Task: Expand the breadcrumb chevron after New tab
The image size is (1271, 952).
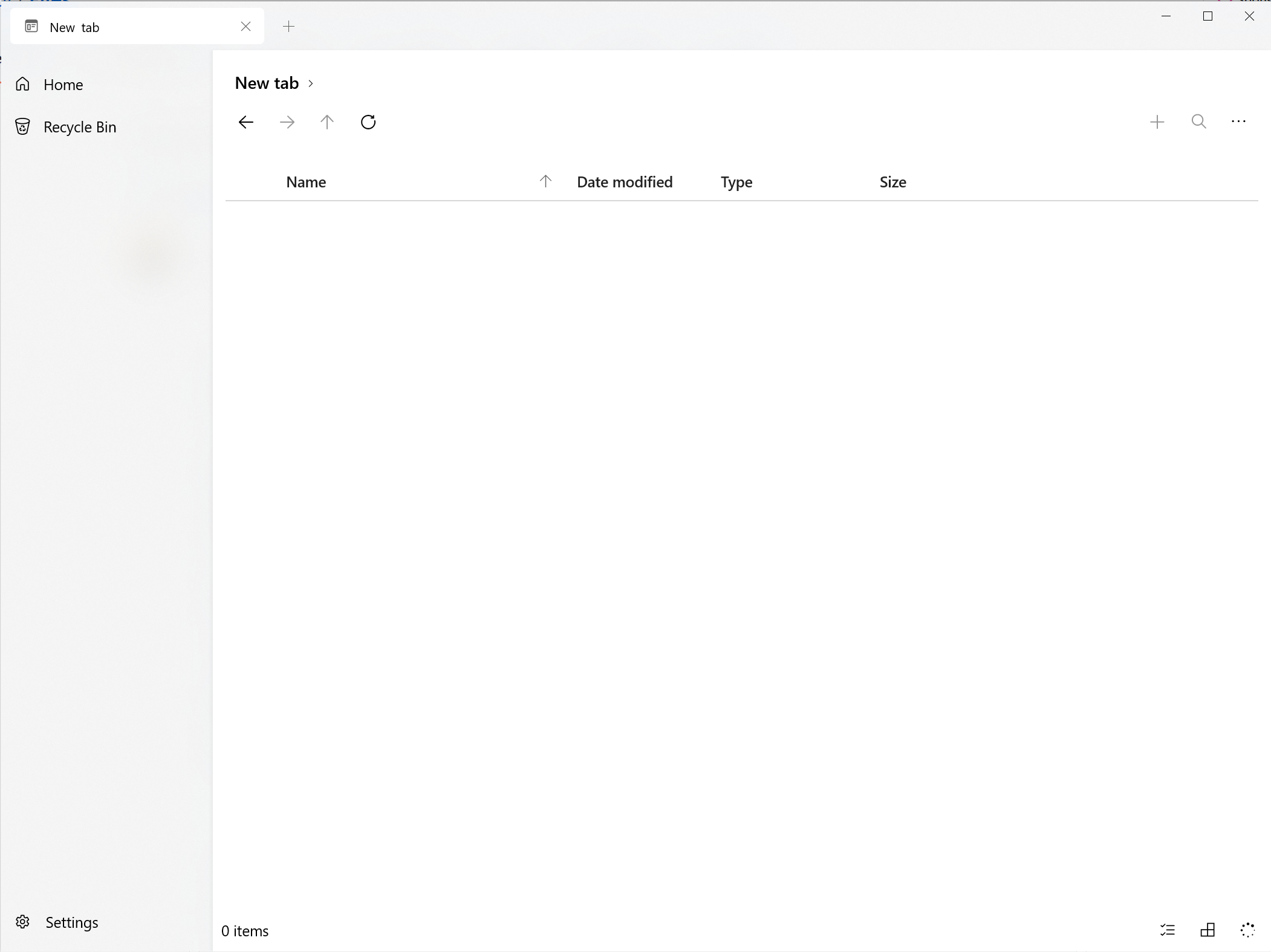Action: pos(311,83)
